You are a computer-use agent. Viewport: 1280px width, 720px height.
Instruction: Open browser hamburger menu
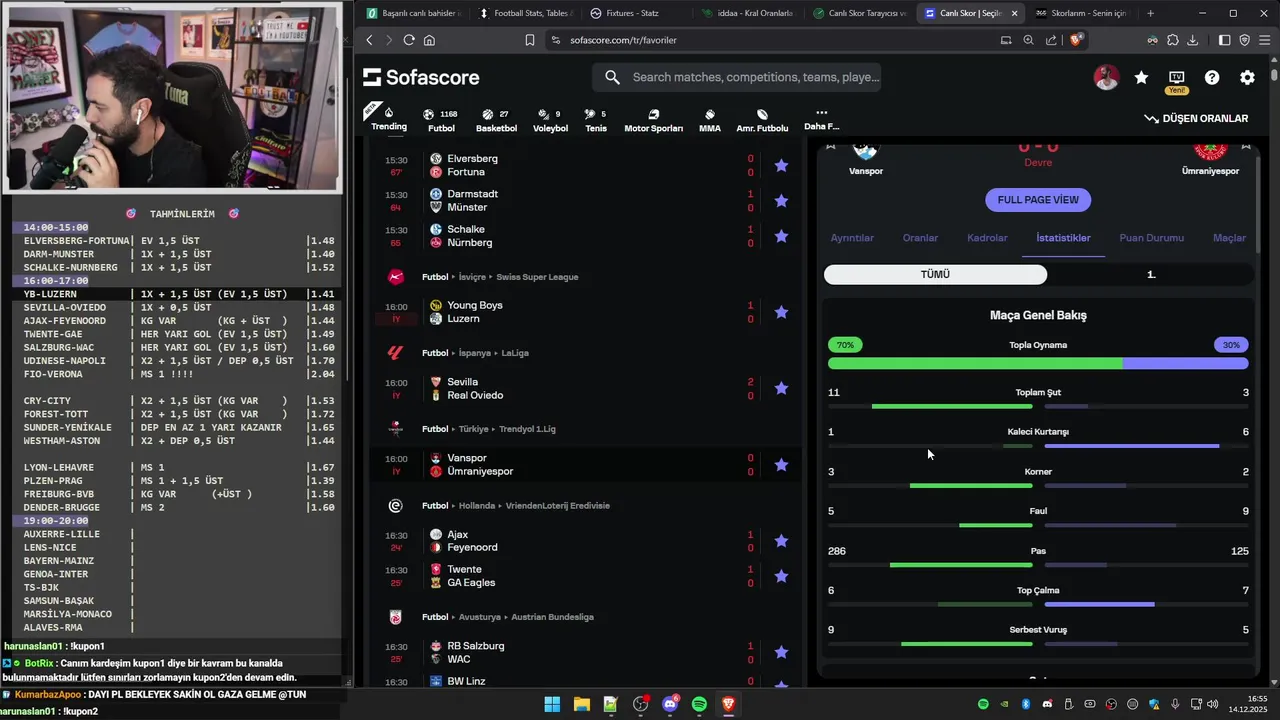[1265, 40]
